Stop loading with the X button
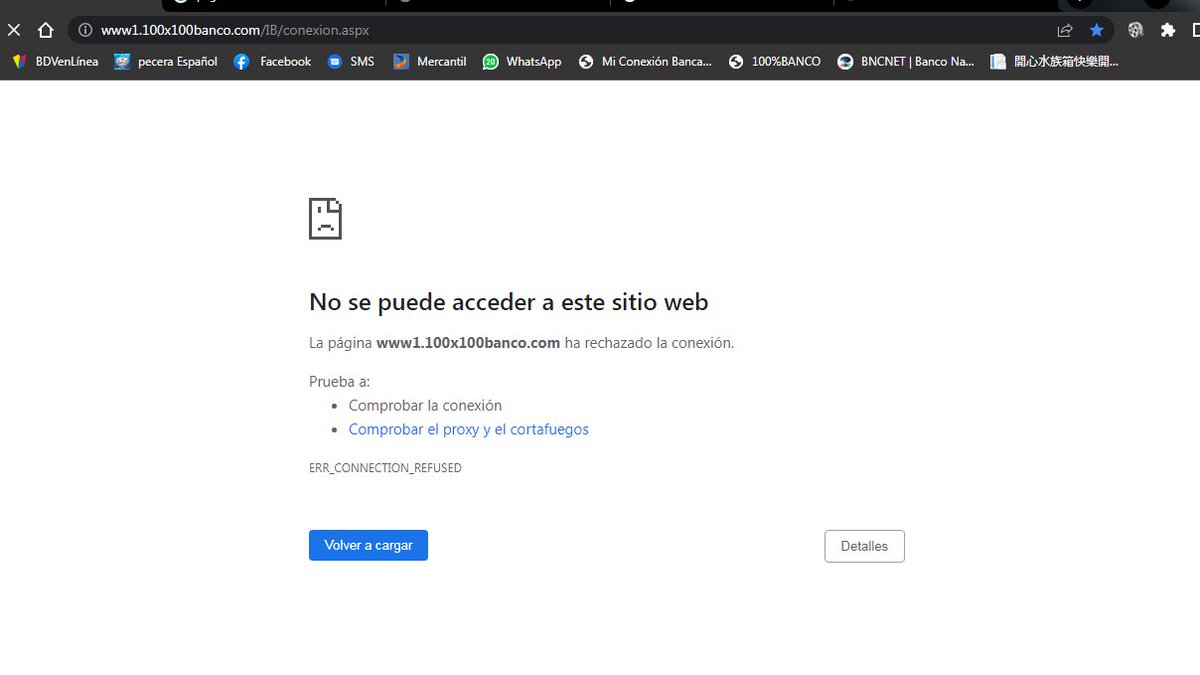The height and width of the screenshot is (675, 1200). tap(14, 30)
